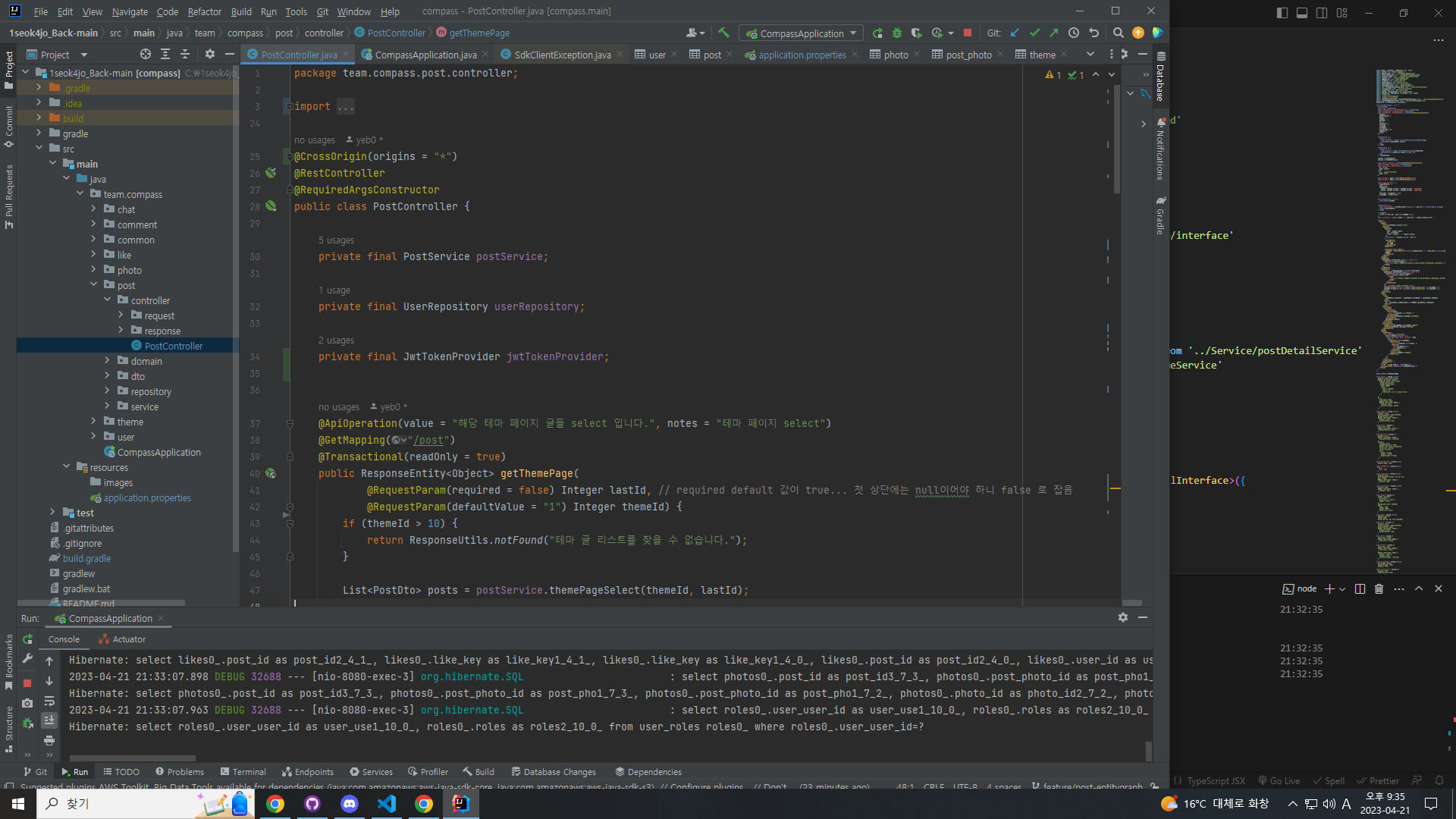Open Discord from the Windows taskbar
Viewport: 1456px width, 819px height.
[x=349, y=804]
